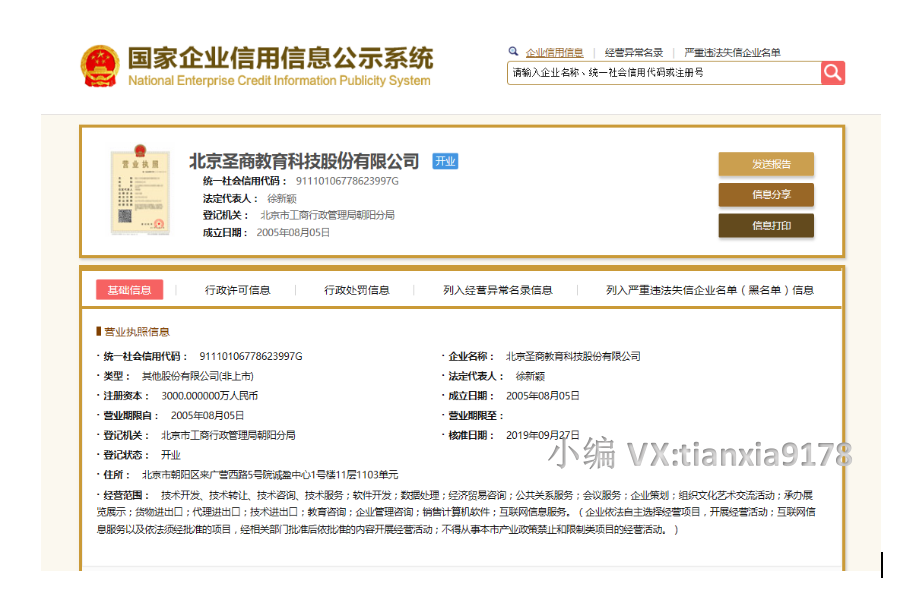The width and height of the screenshot is (918, 599).
Task: Click the blue 开业 status badge
Action: pos(445,161)
